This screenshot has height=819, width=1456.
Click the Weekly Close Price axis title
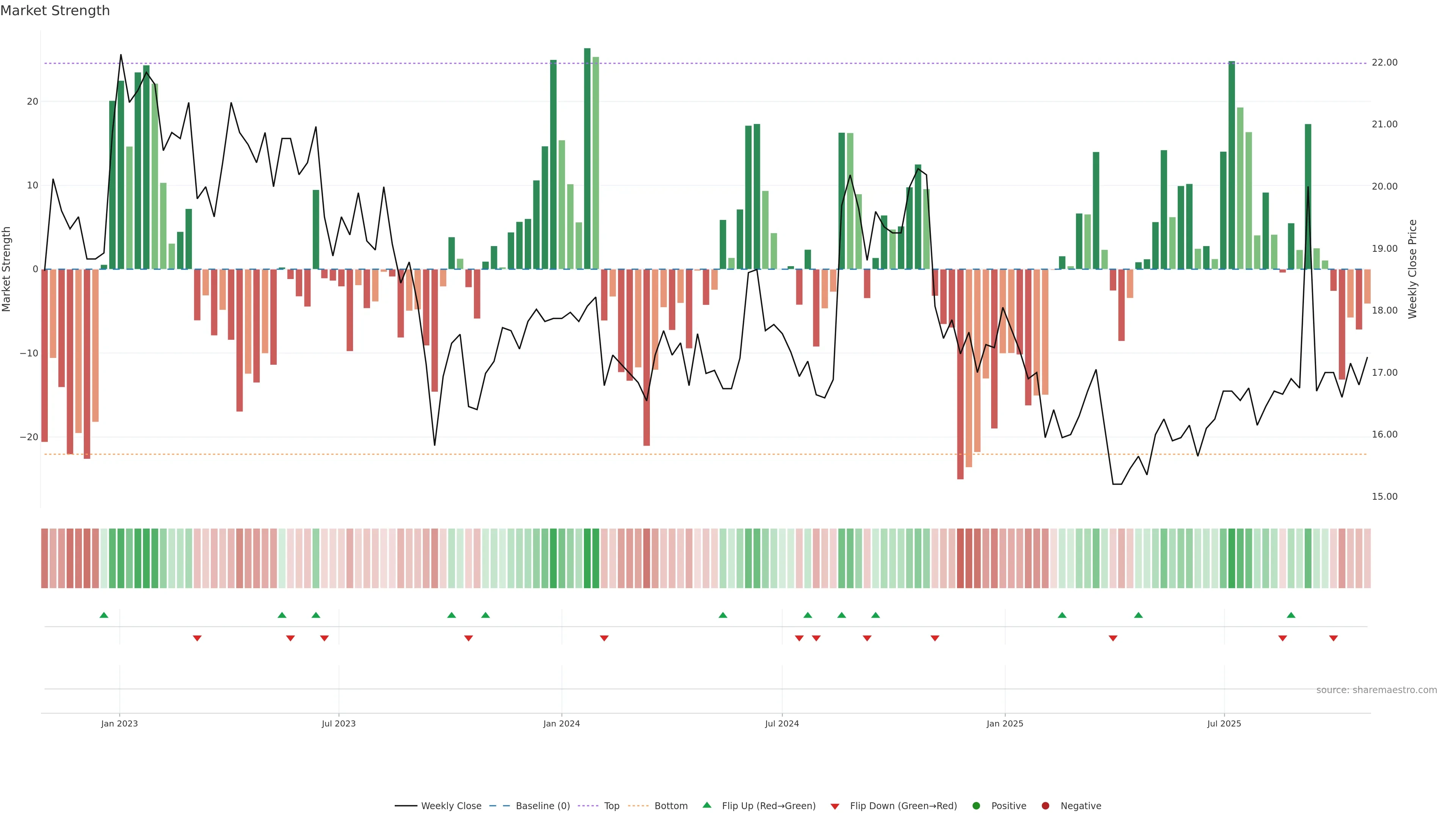click(x=1412, y=269)
